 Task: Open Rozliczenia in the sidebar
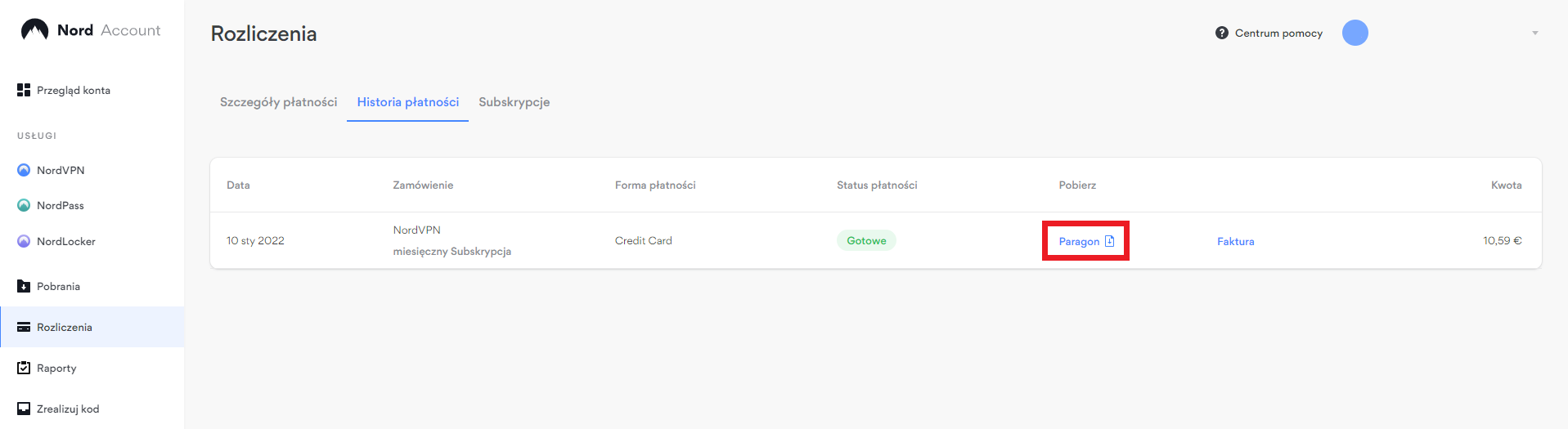coord(65,327)
